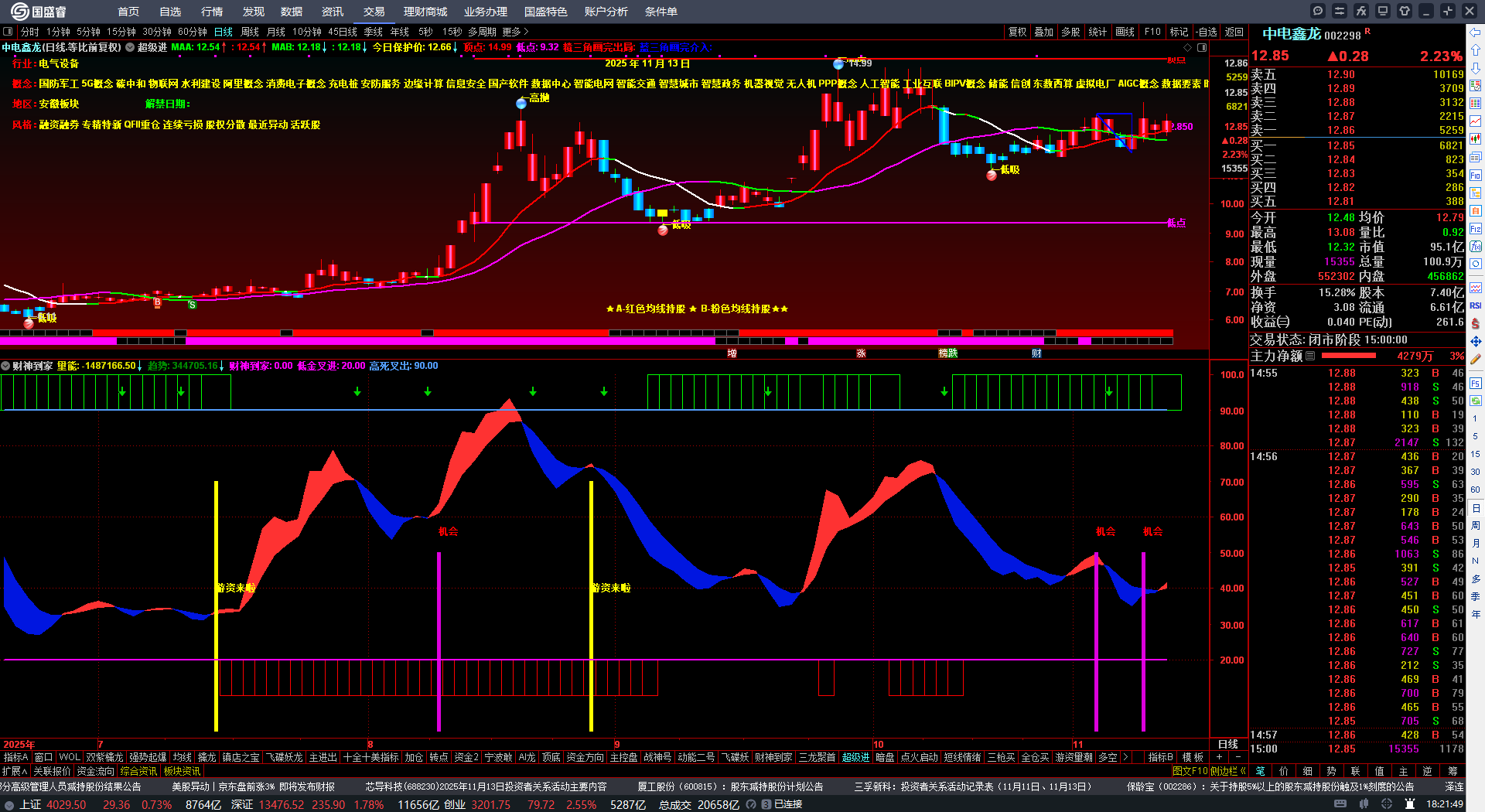1485x812 pixels.
Task: Open the settings sliders icon
Action: [x=1340, y=11]
